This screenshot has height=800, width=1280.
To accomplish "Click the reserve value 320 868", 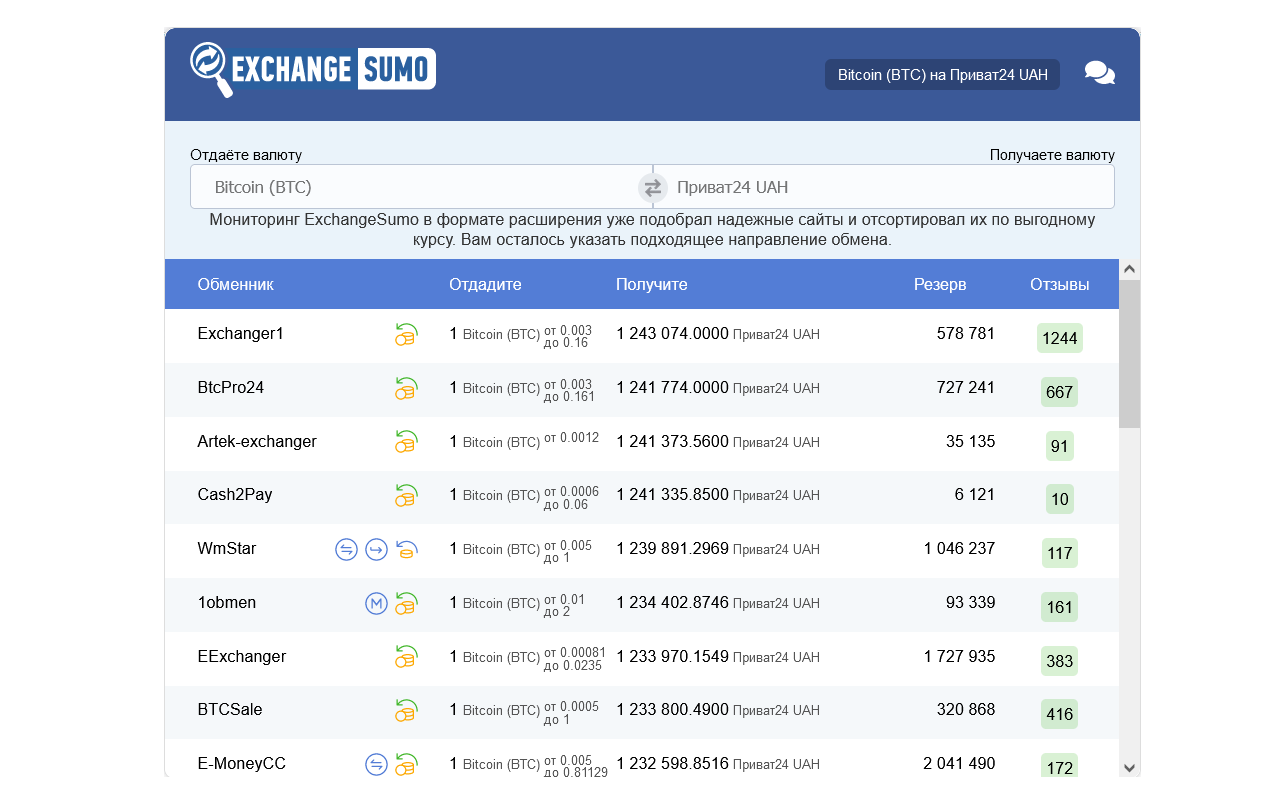I will pyautogui.click(x=966, y=710).
